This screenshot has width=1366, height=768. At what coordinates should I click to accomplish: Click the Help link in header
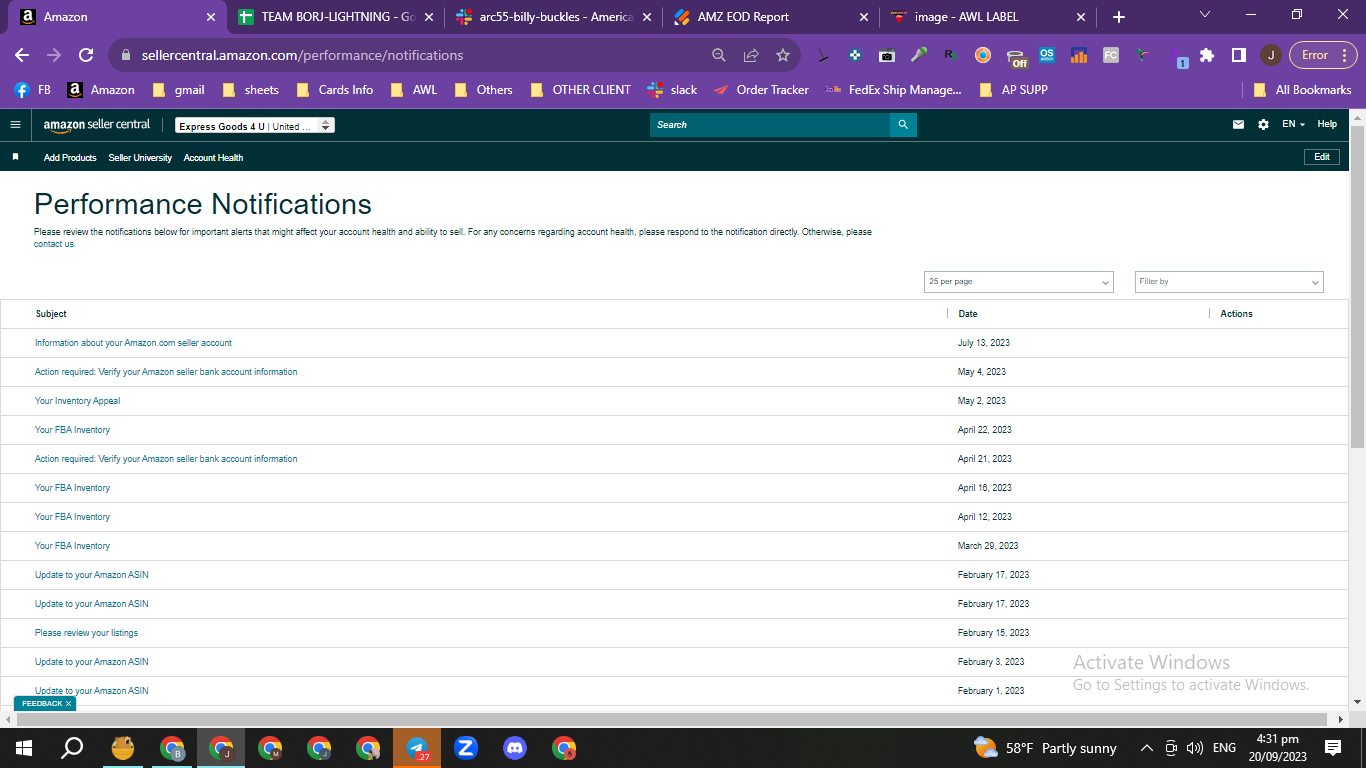tap(1327, 124)
